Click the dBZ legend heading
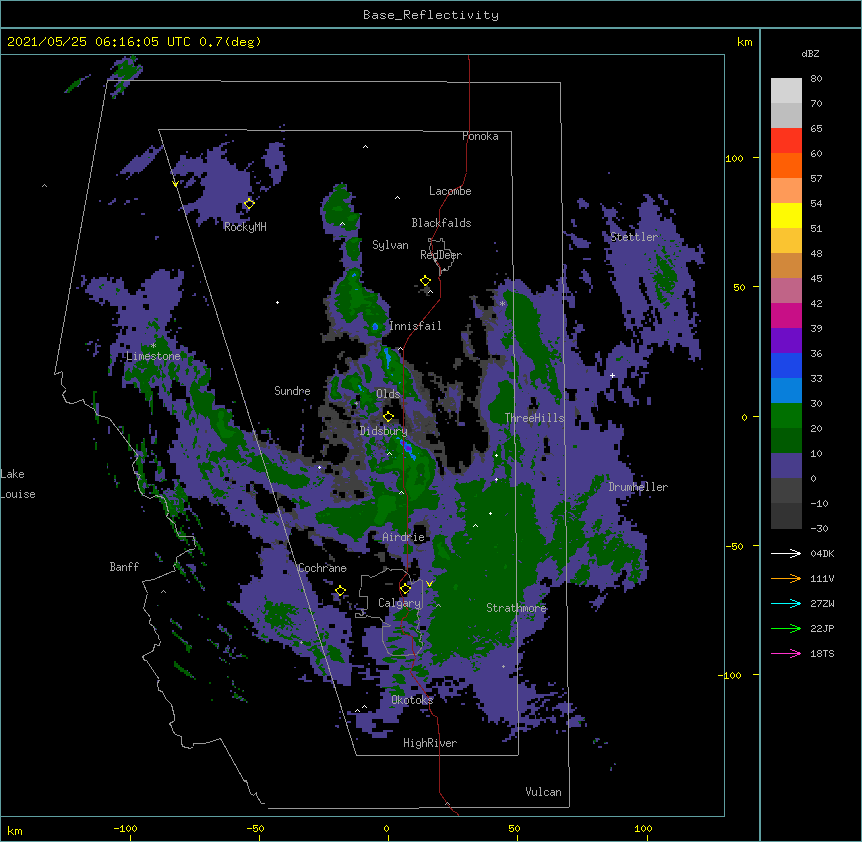Screen dimensions: 862x842 [x=810, y=53]
